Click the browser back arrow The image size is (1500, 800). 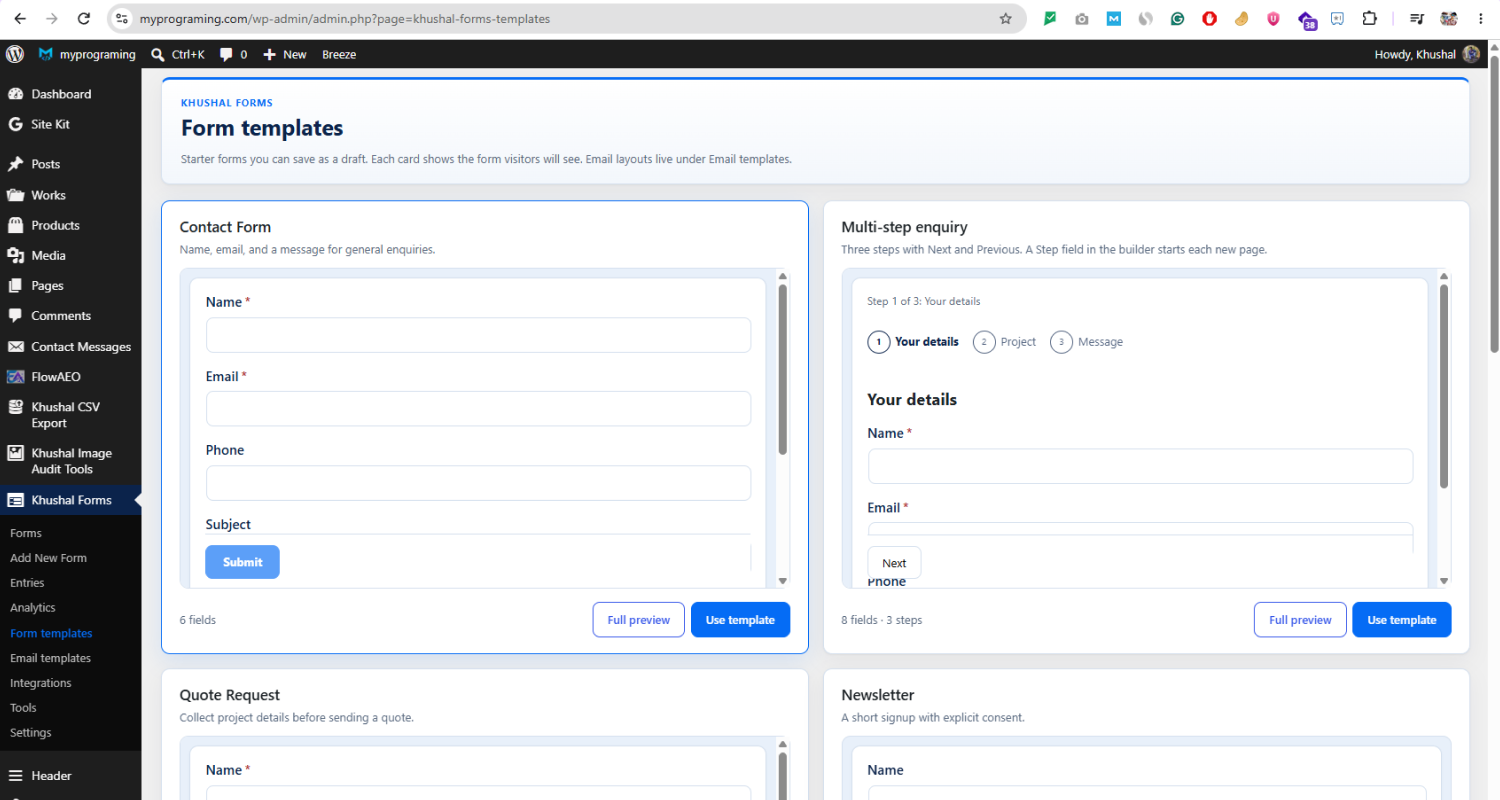point(20,18)
